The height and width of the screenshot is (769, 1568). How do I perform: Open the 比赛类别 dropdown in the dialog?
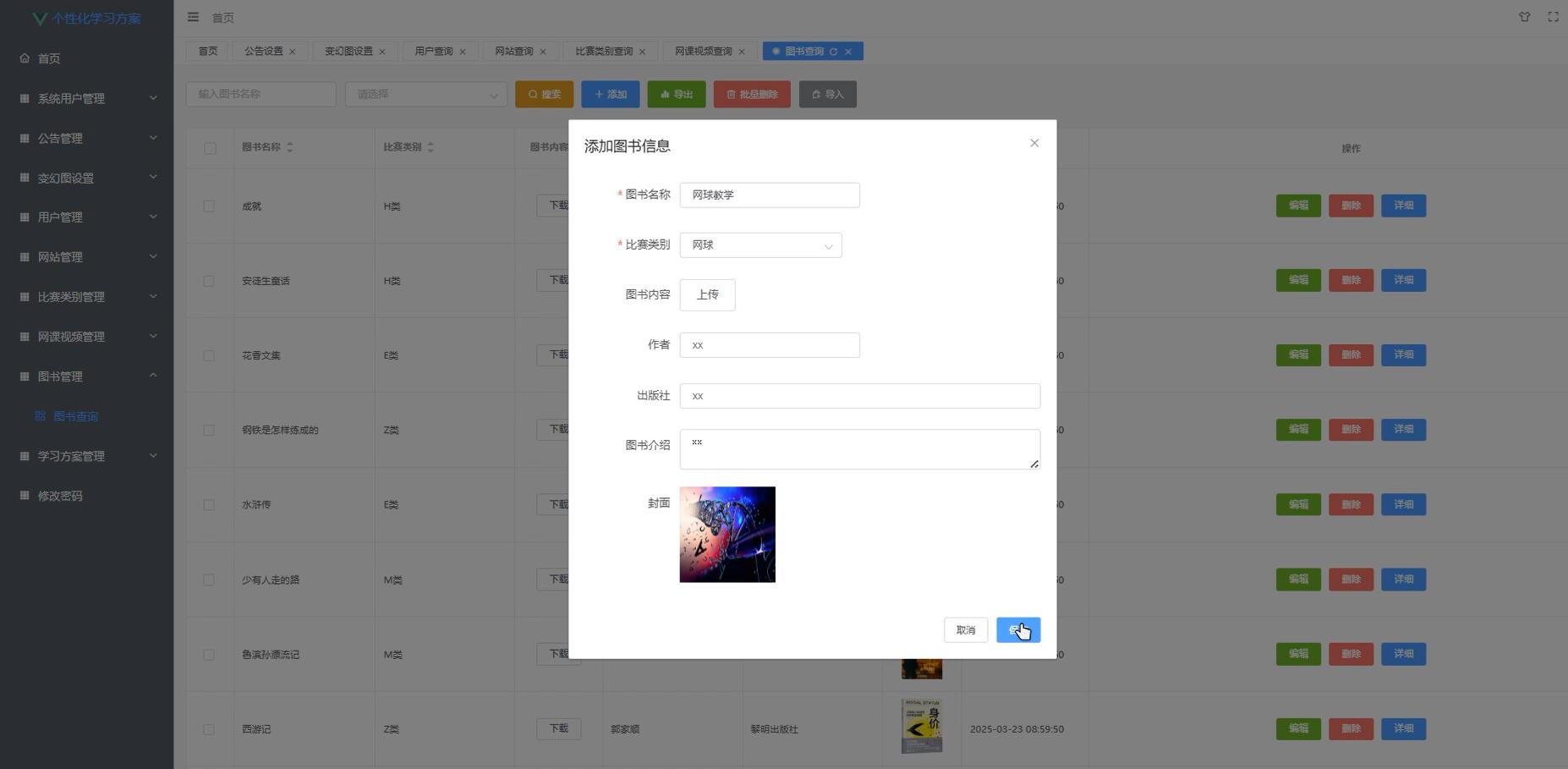(x=759, y=244)
